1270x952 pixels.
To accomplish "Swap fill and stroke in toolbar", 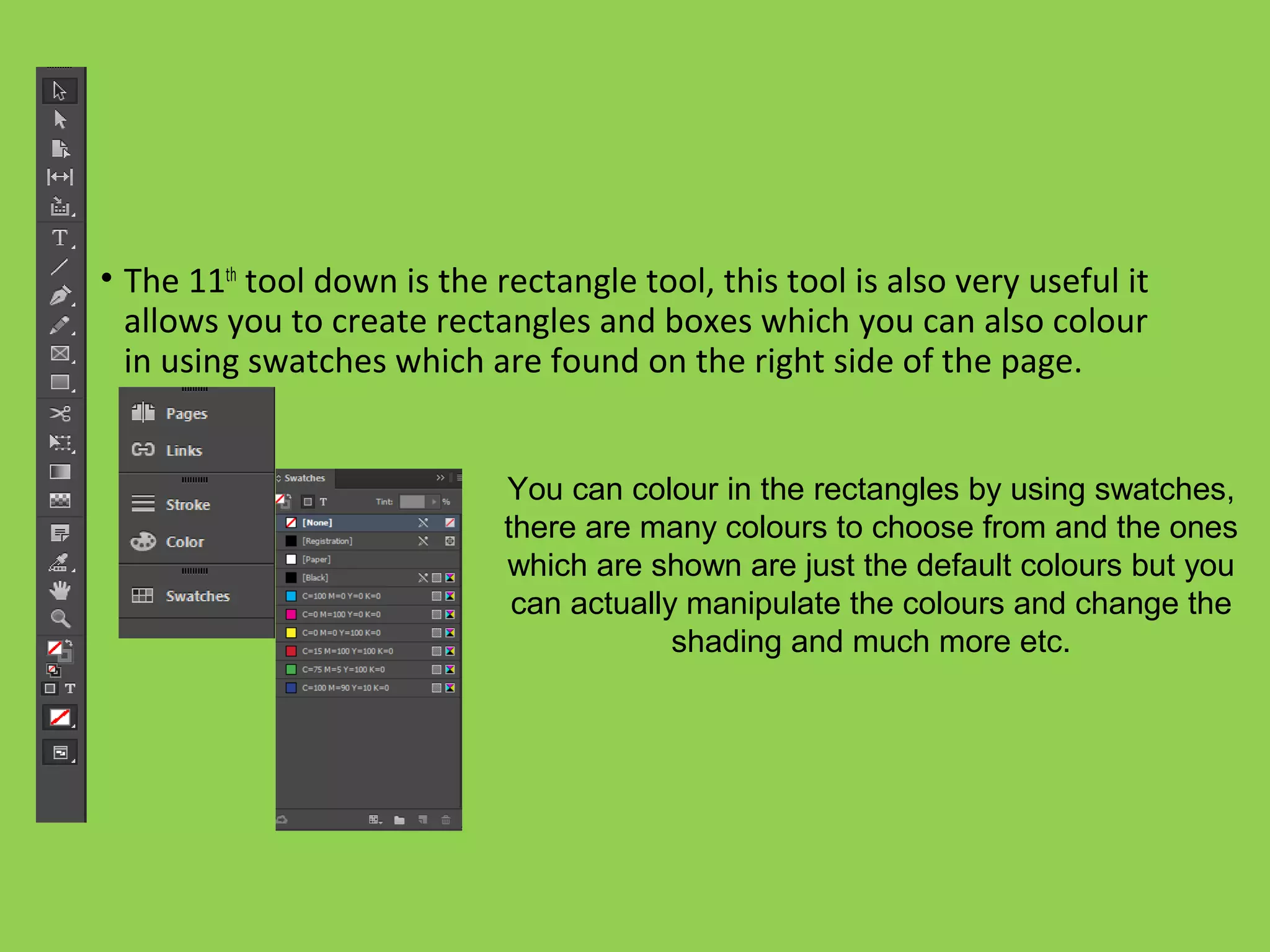I will (69, 643).
